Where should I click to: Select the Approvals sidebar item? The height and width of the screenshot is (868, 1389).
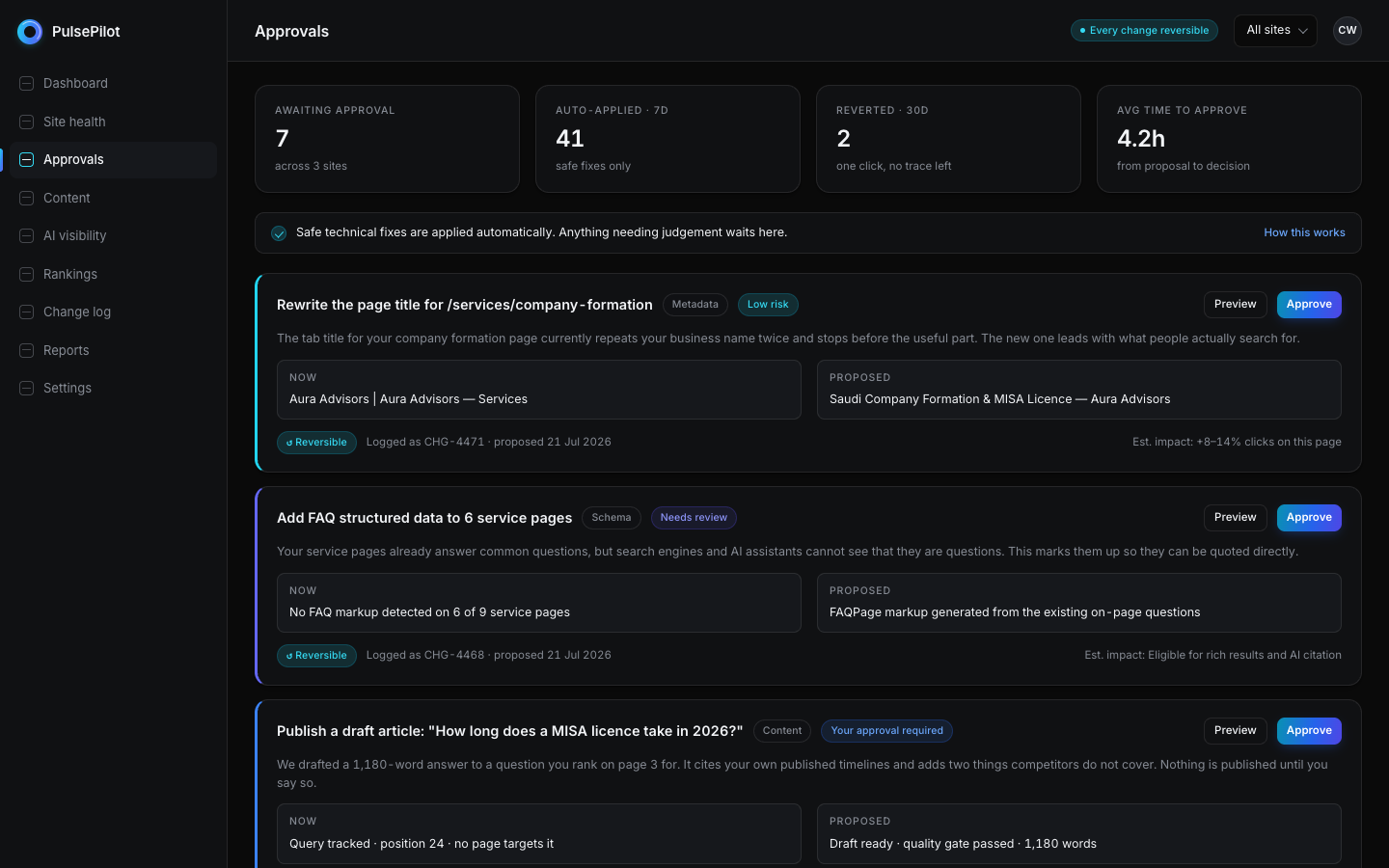tap(114, 160)
